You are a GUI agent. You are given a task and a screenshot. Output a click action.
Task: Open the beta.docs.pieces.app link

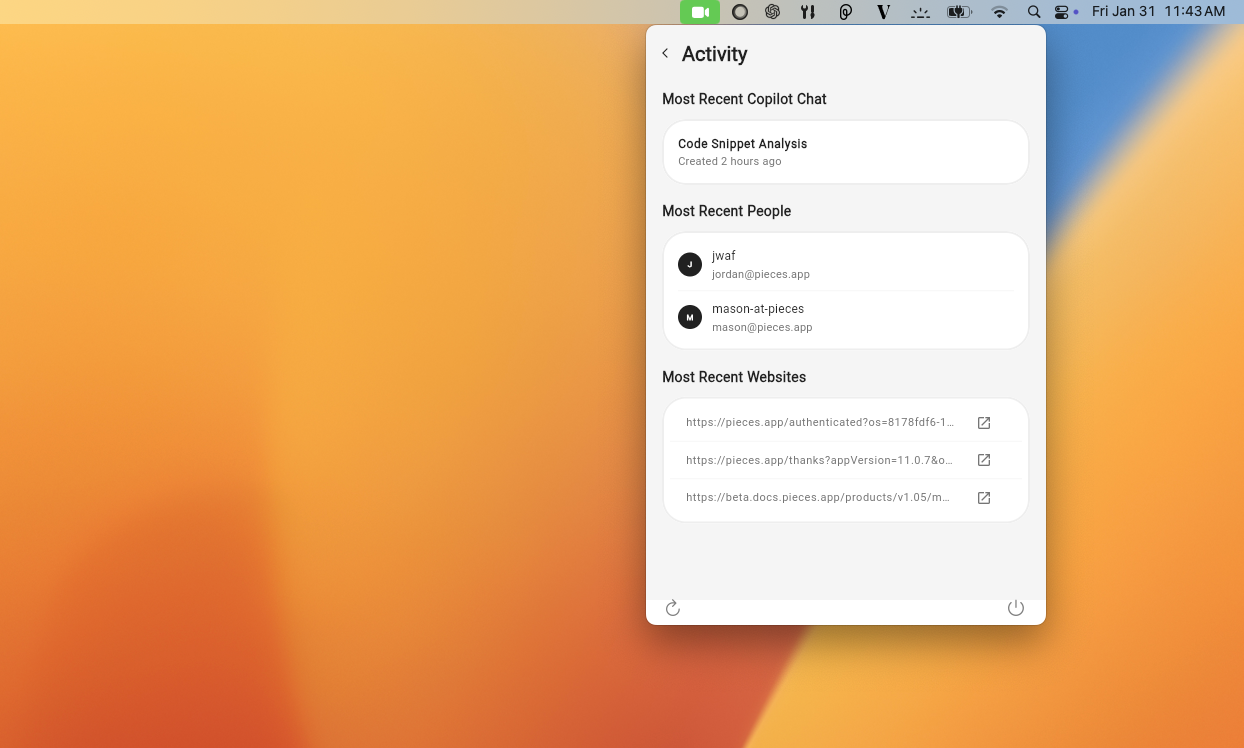pyautogui.click(x=818, y=497)
